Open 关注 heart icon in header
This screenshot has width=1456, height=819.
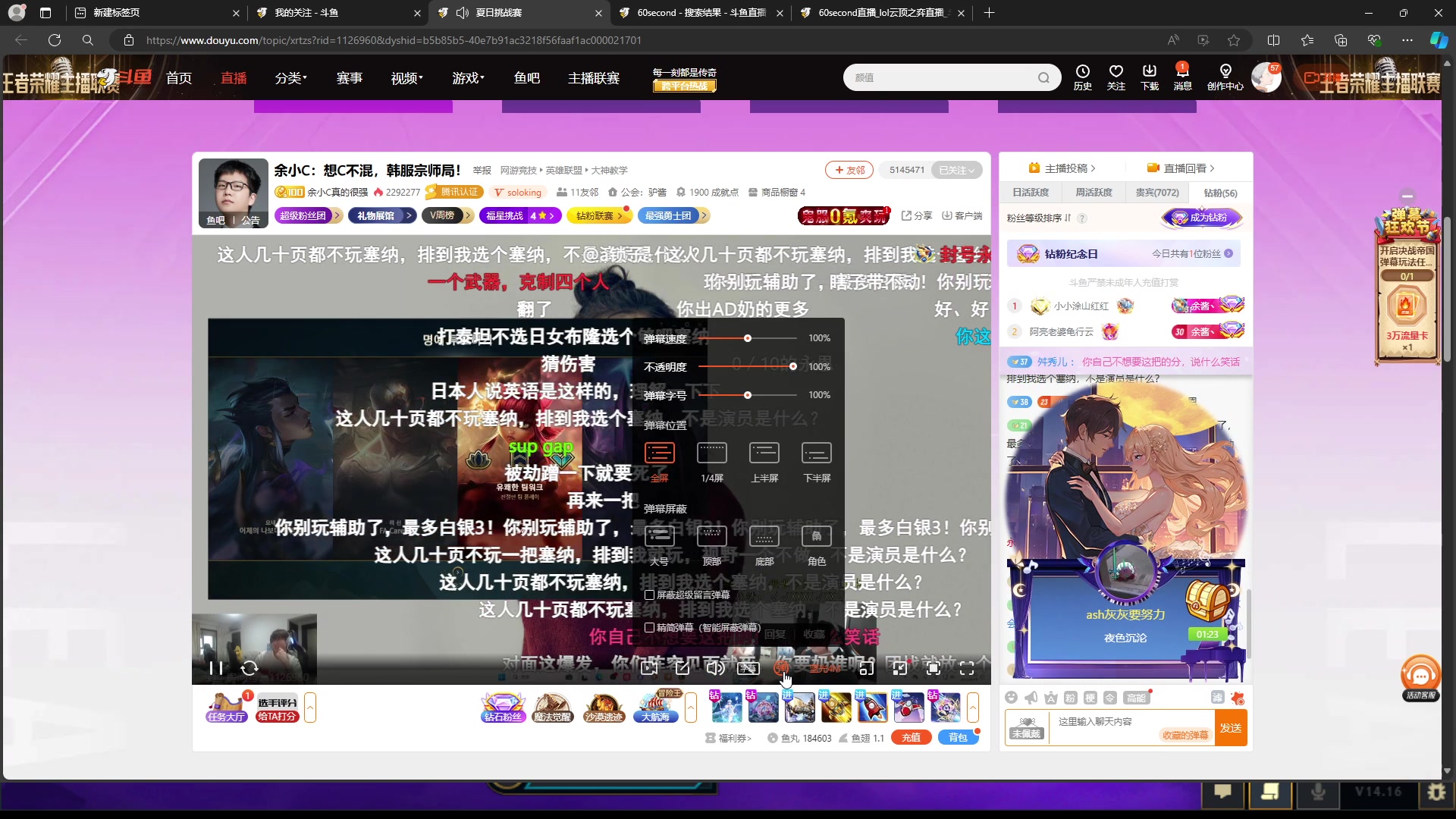point(1116,77)
